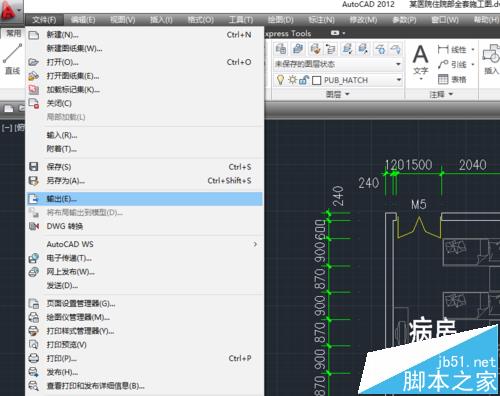The height and width of the screenshot is (396, 500).
Task: Choose 另存为(A)... menu entry
Action: pyautogui.click(x=144, y=181)
